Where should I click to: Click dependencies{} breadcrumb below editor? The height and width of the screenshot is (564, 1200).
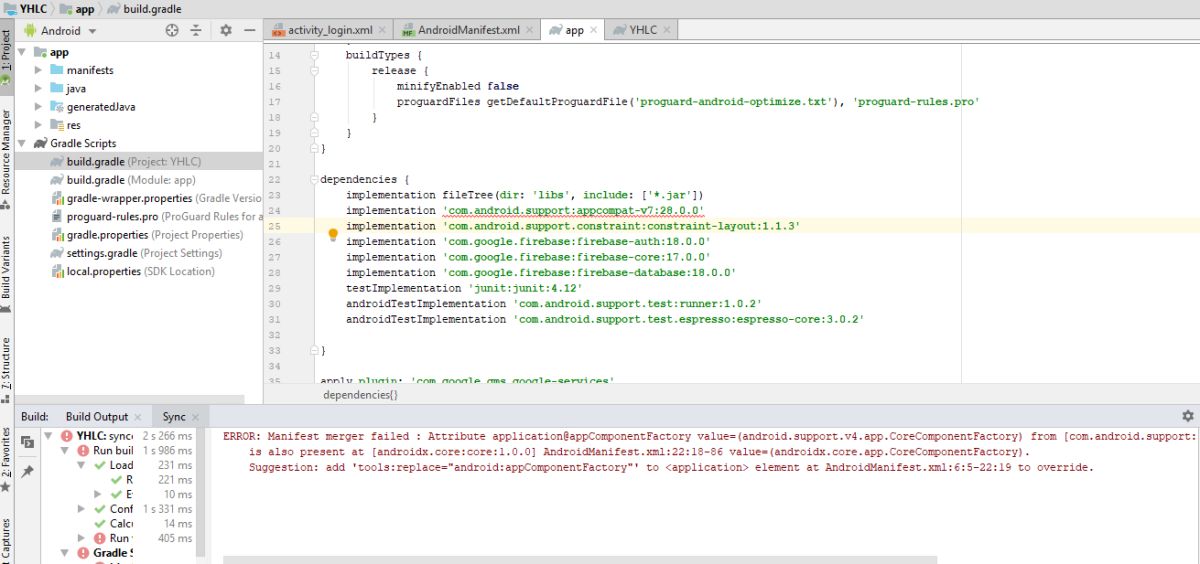(x=360, y=396)
